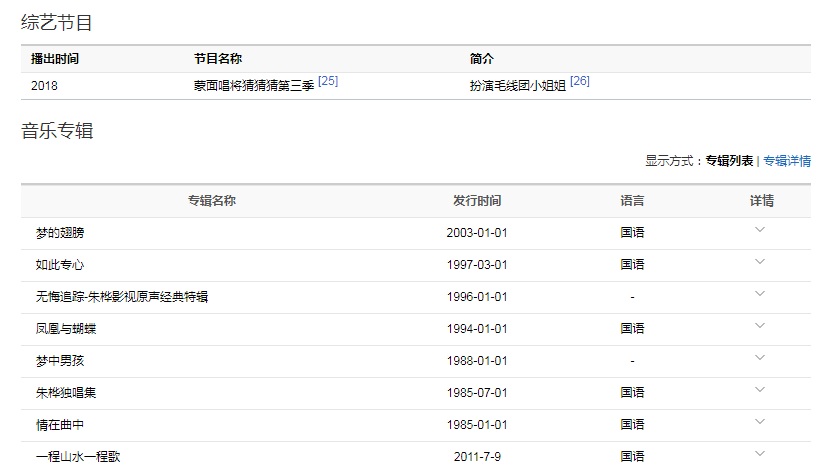
Task: Expand details for album 情在曲中
Action: point(760,422)
